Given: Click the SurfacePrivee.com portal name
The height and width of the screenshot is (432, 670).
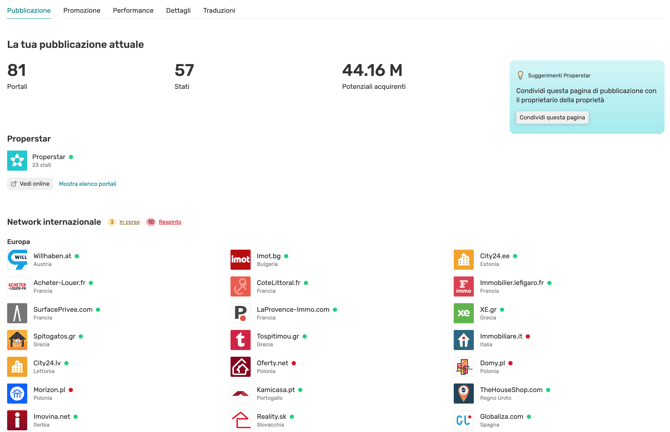Looking at the screenshot, I should [x=63, y=309].
